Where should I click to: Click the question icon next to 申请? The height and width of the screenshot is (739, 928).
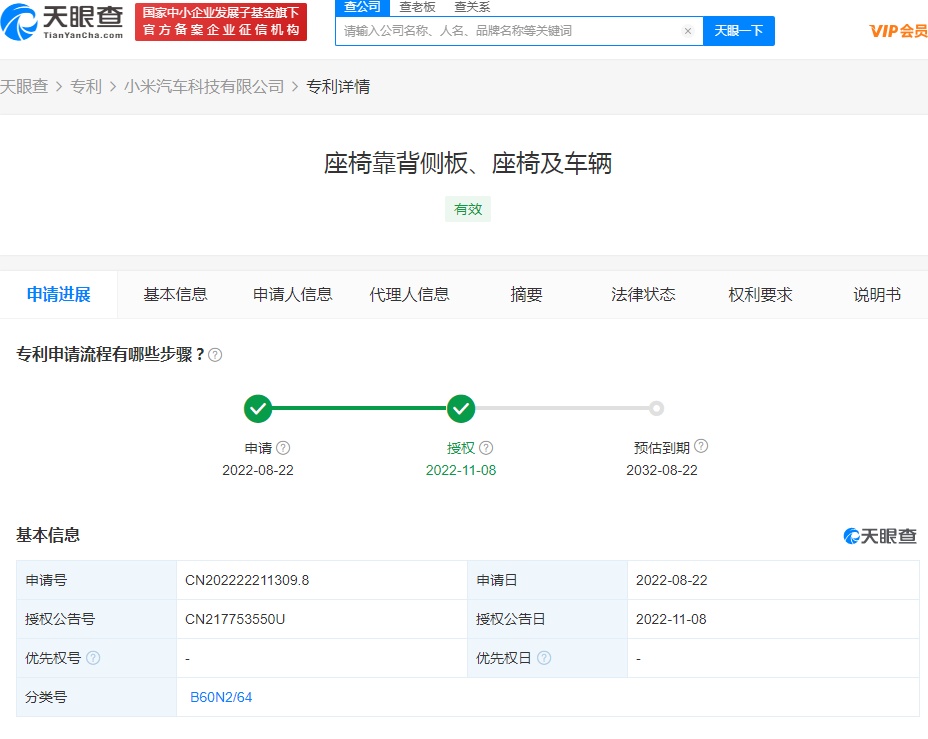click(x=283, y=449)
